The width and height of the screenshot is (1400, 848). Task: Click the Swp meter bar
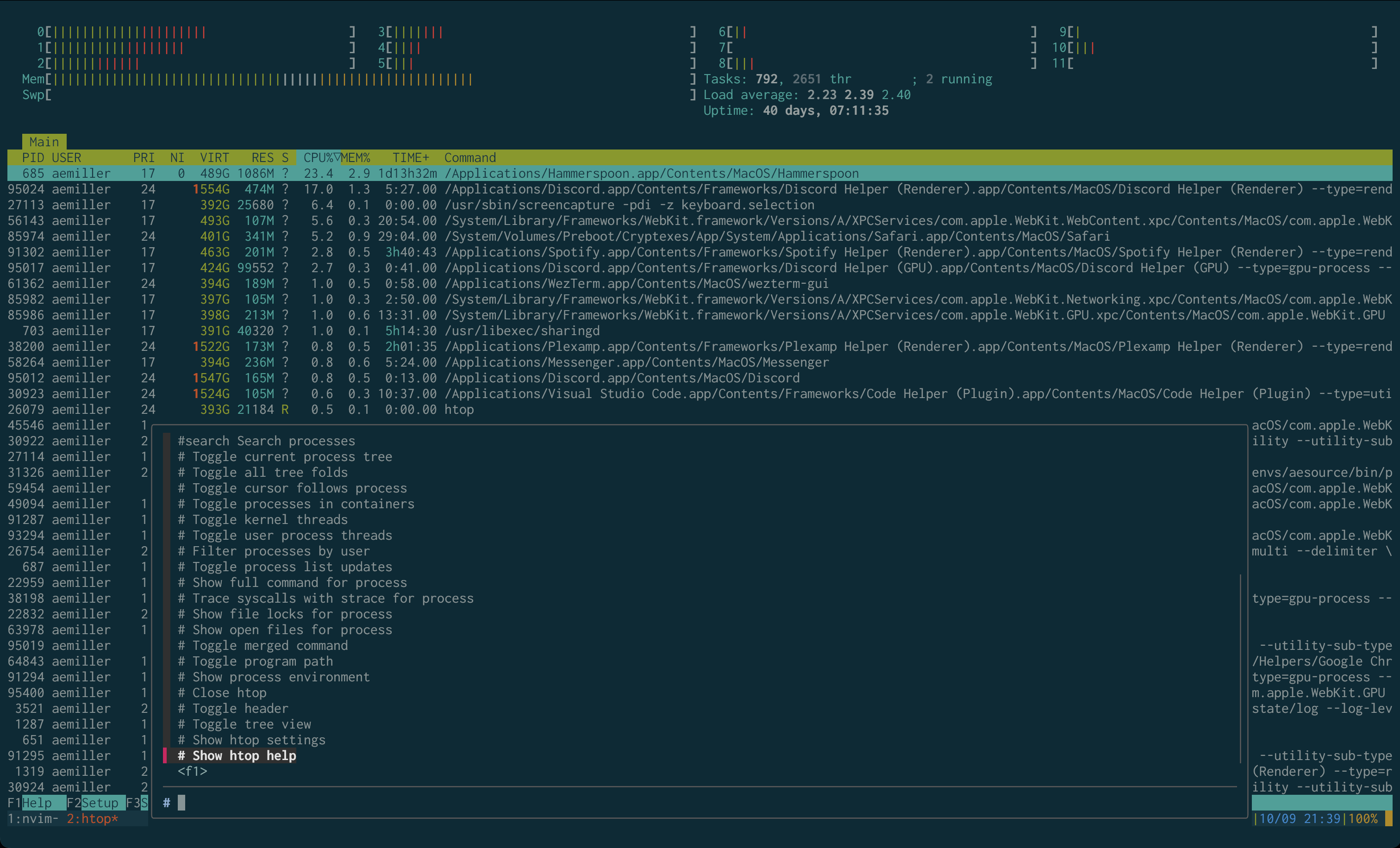(369, 95)
